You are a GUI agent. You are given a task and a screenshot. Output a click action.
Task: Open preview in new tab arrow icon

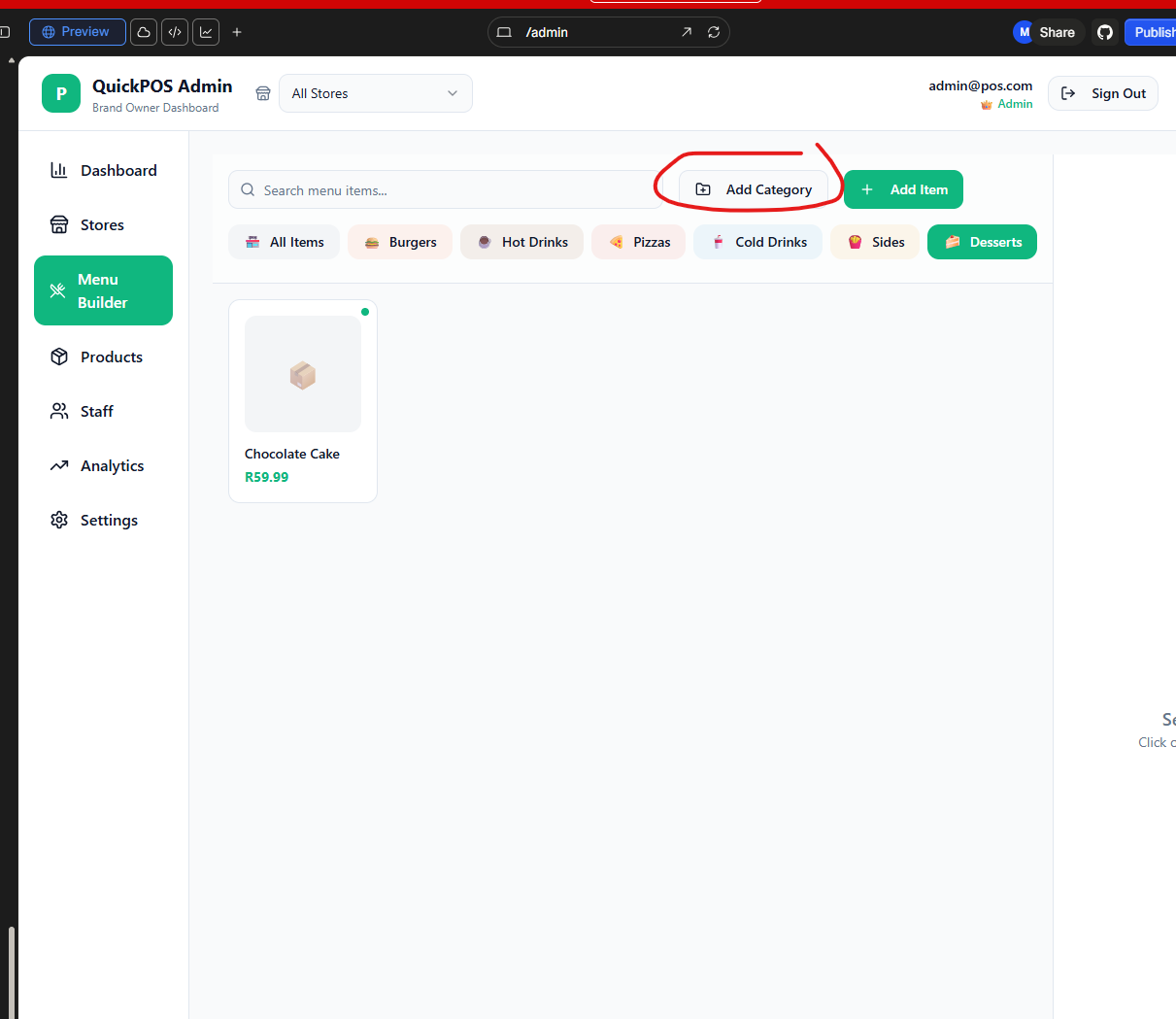687,32
